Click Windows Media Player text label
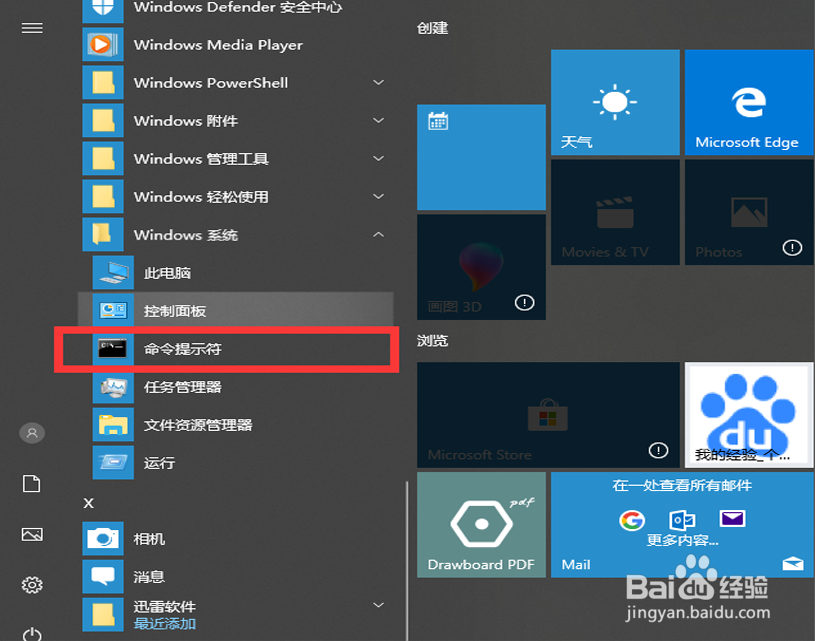The height and width of the screenshot is (641, 815). point(218,45)
